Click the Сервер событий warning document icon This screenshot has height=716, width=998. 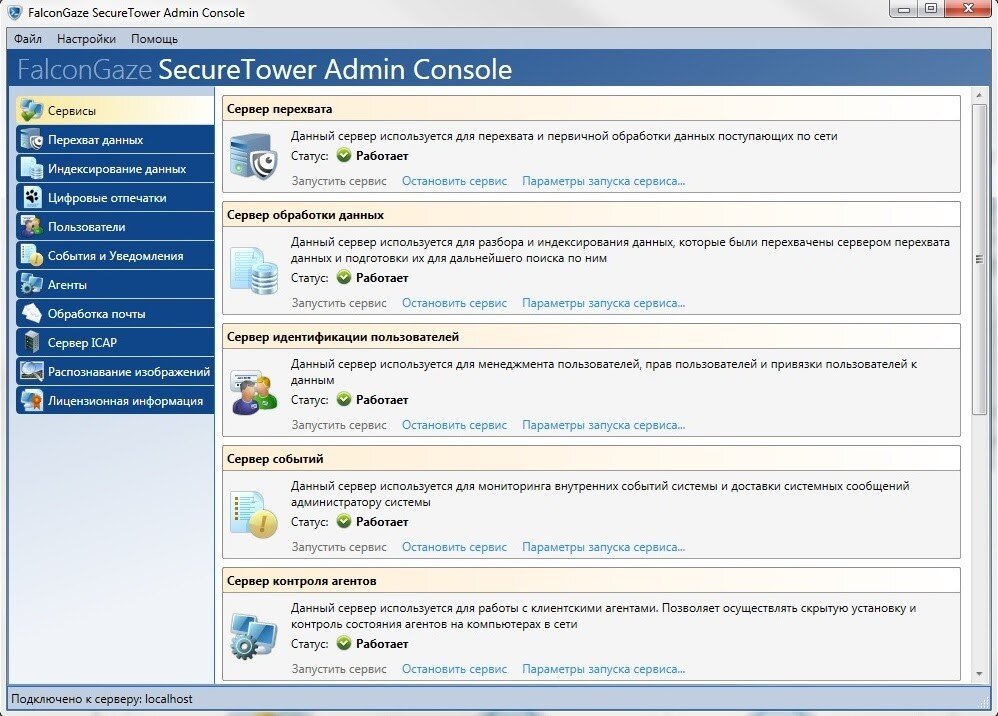point(254,514)
